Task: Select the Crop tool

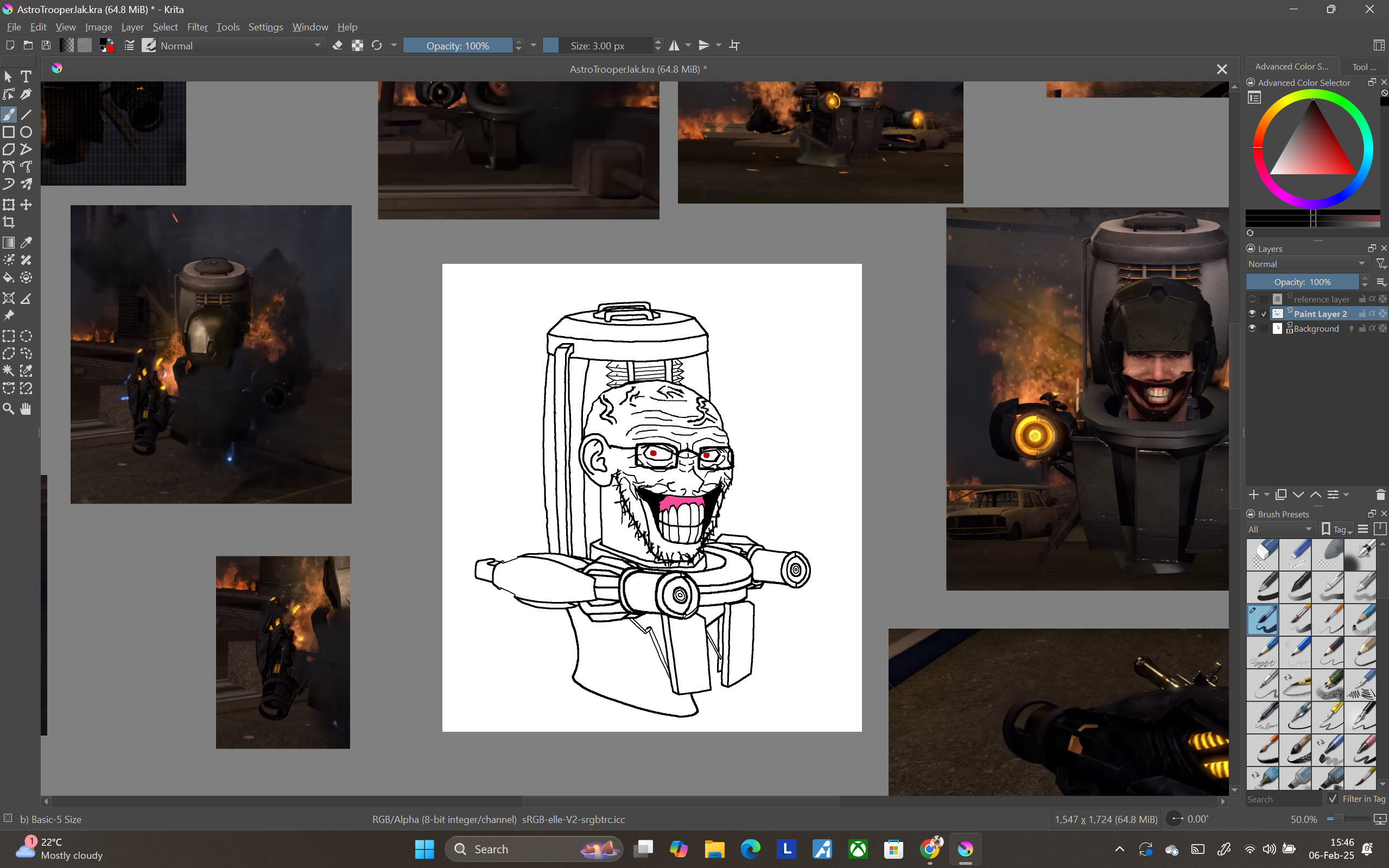Action: coord(9,222)
